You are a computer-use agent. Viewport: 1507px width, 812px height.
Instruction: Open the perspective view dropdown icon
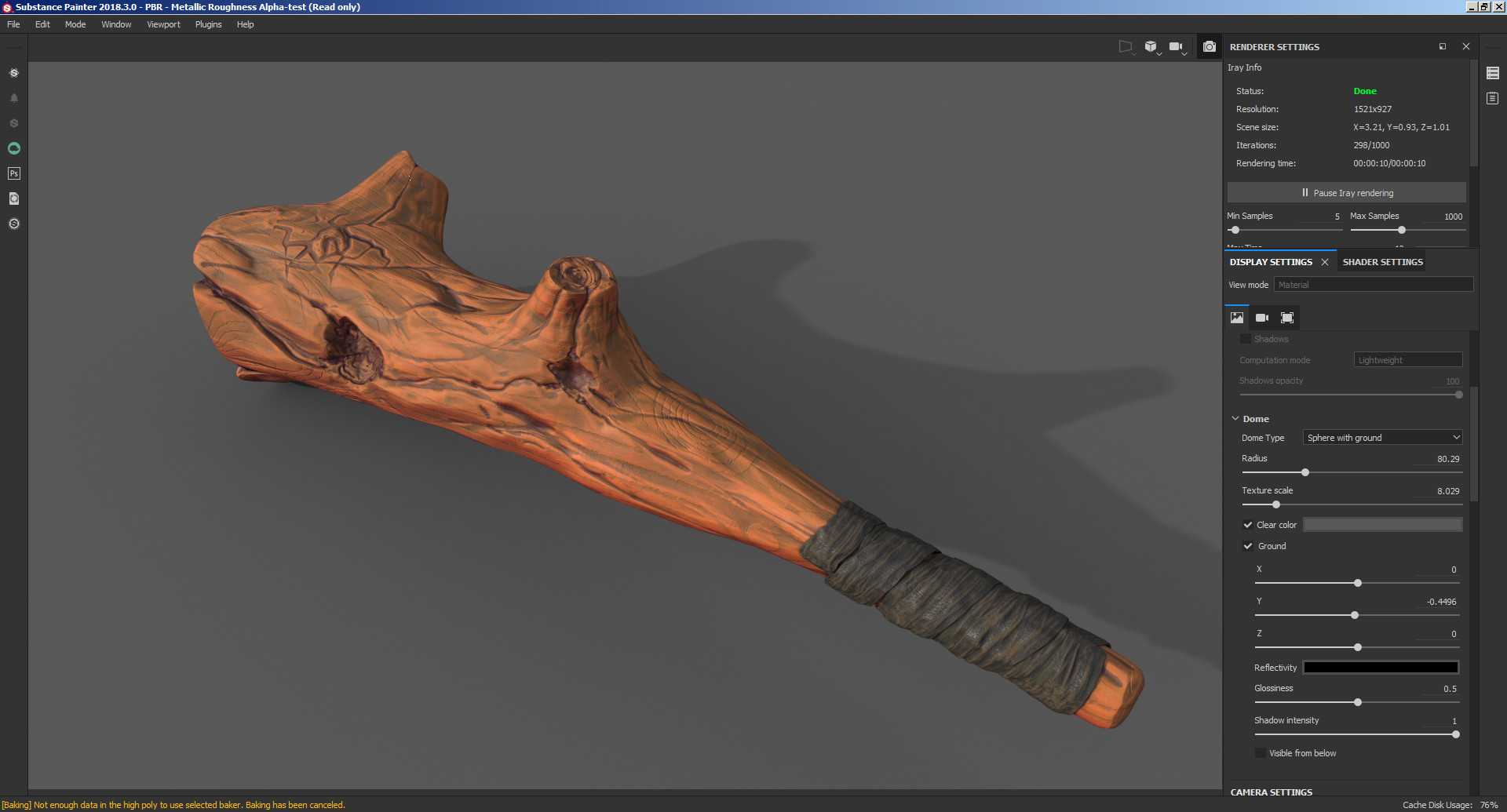pyautogui.click(x=1127, y=47)
